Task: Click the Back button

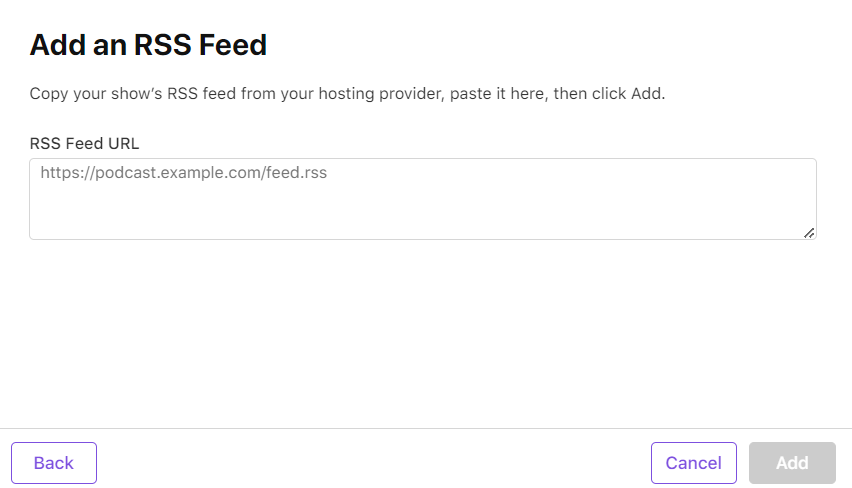Action: tap(54, 463)
